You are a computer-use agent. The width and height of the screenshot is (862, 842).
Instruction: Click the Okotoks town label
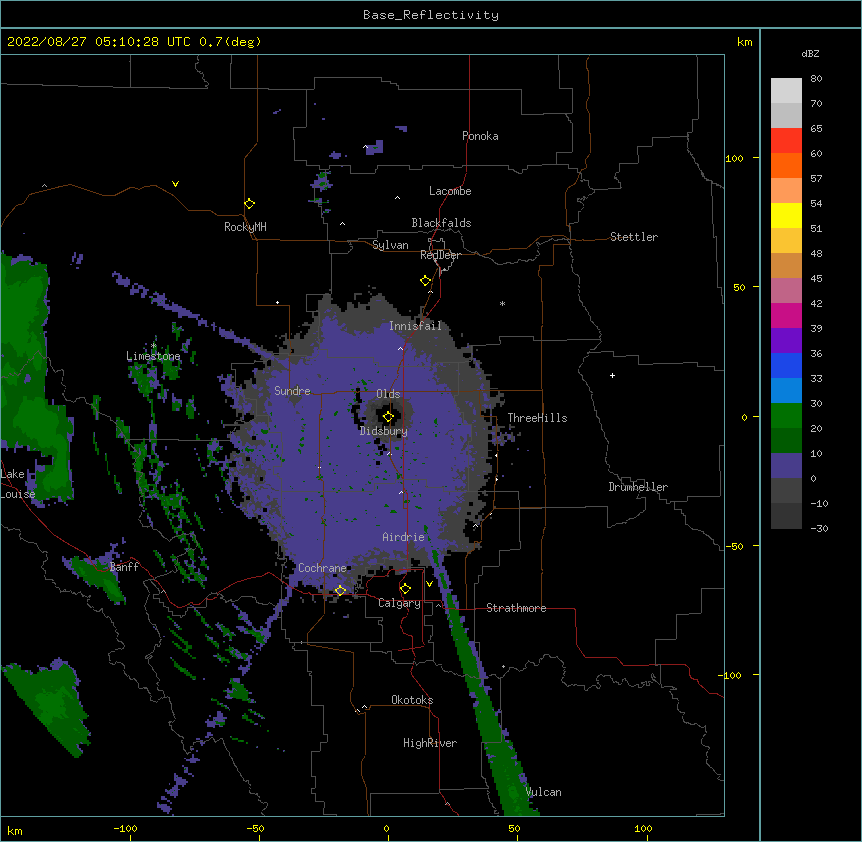tap(412, 700)
